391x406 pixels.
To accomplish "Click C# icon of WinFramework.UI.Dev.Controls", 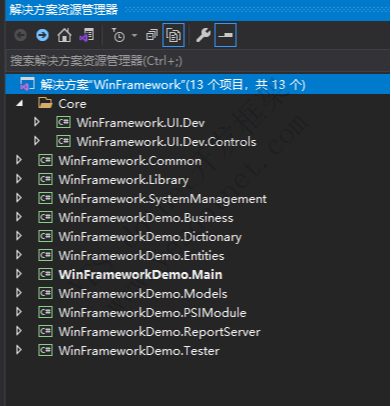I will 63,141.
